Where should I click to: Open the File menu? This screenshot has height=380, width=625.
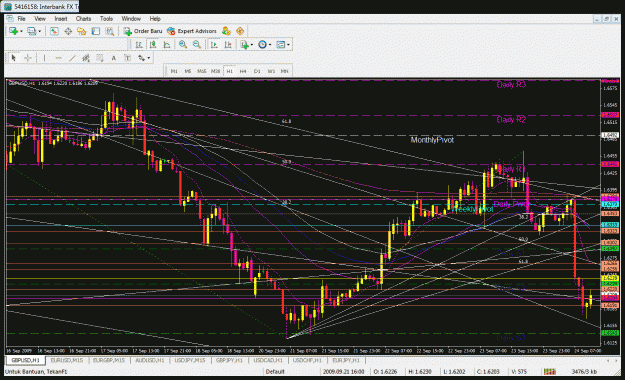point(22,19)
